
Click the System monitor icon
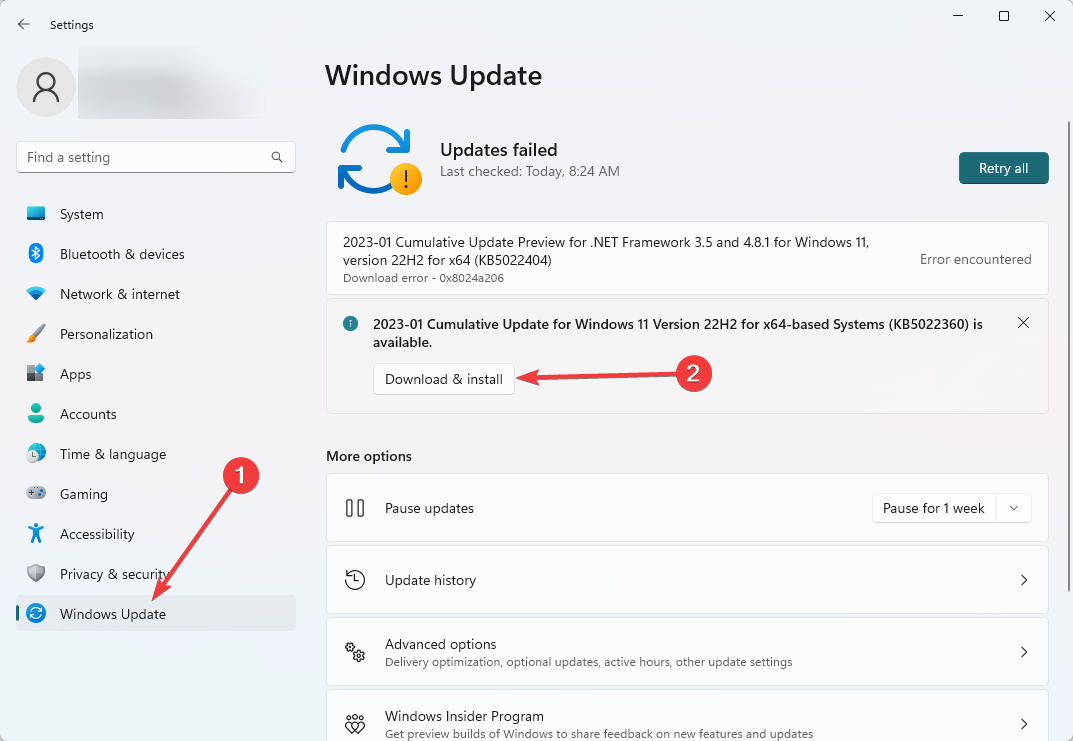click(36, 214)
